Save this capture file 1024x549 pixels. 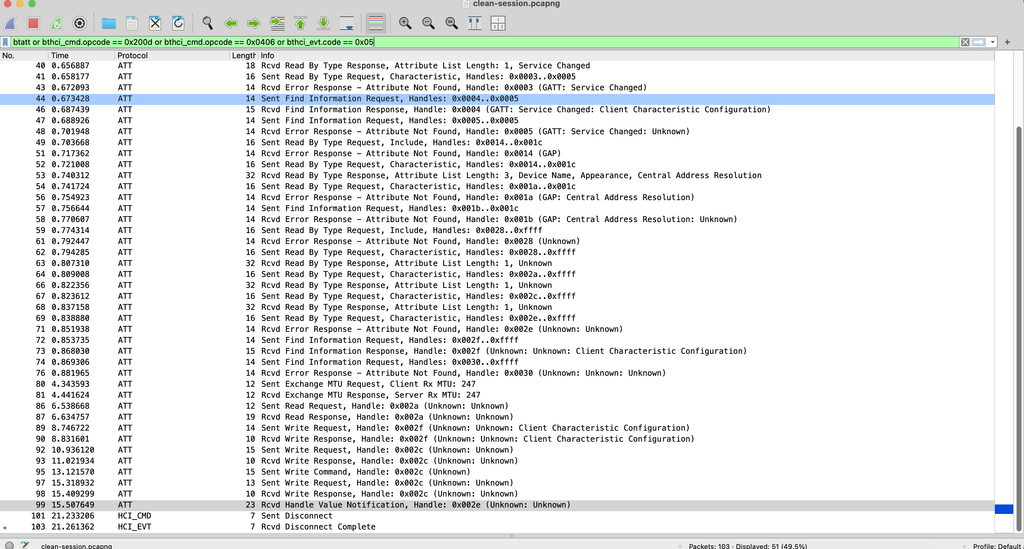pos(132,24)
